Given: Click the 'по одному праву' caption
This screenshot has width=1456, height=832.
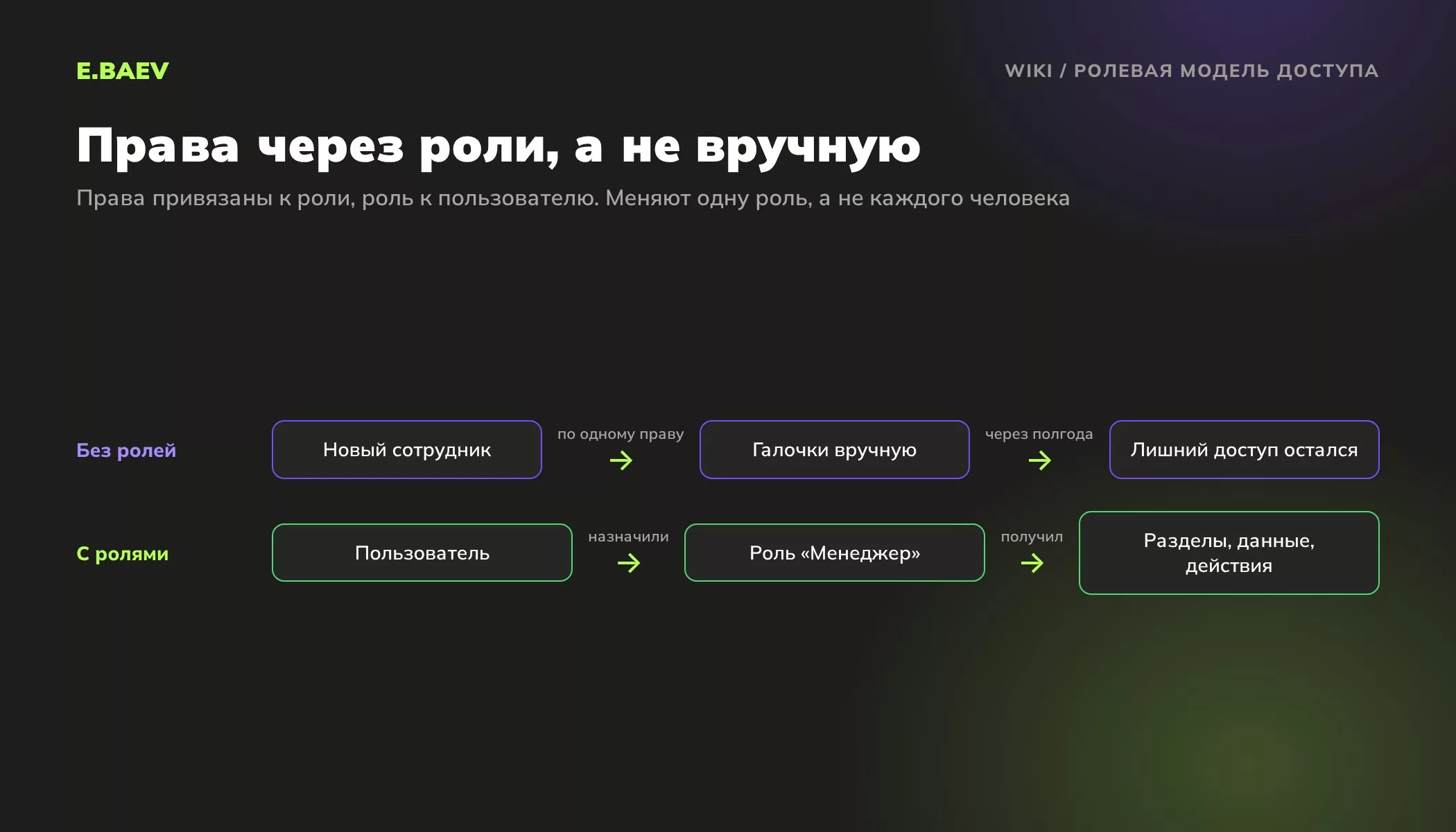Looking at the screenshot, I should click(621, 435).
